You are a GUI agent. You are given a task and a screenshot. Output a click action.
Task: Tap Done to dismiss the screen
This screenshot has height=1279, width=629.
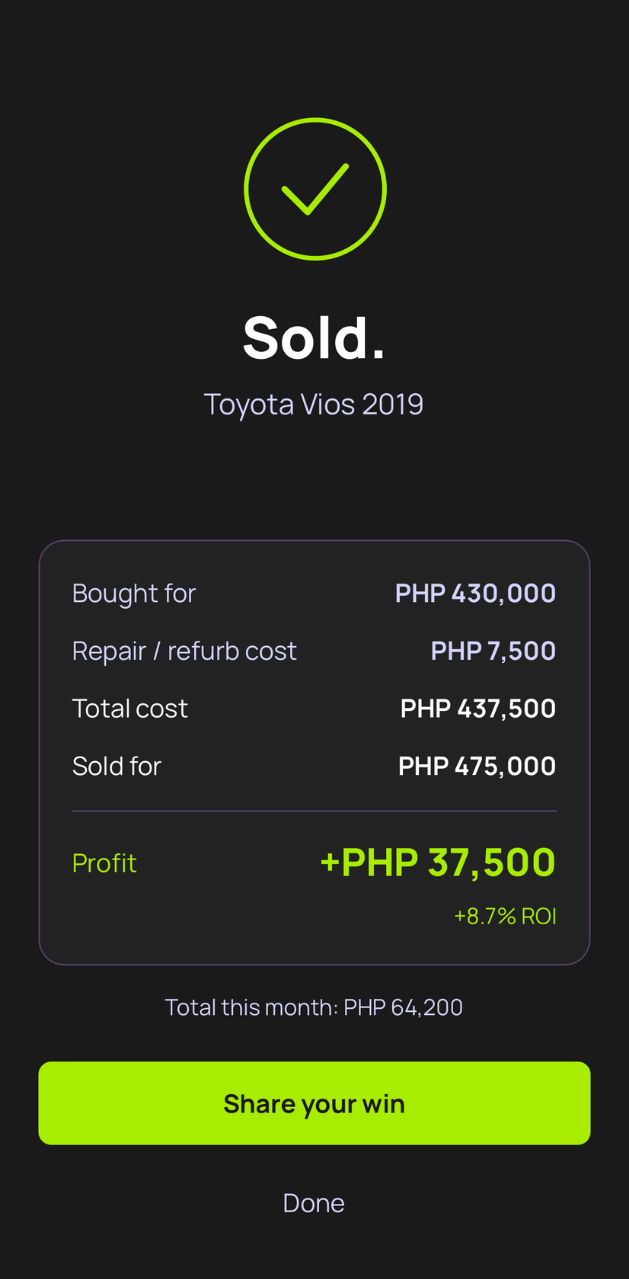(314, 1203)
